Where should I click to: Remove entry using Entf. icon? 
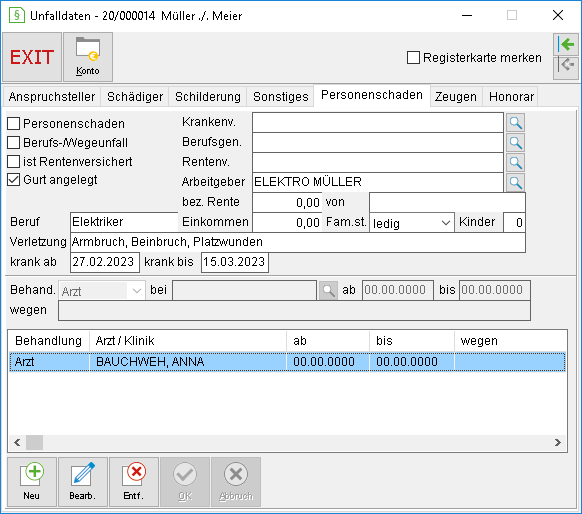pos(134,482)
